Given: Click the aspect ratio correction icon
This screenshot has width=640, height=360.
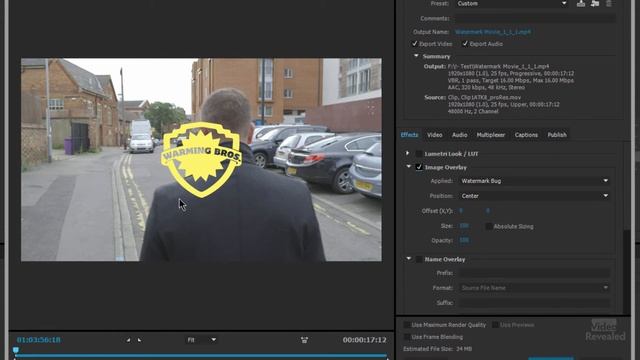Looking at the screenshot, I should coord(304,340).
